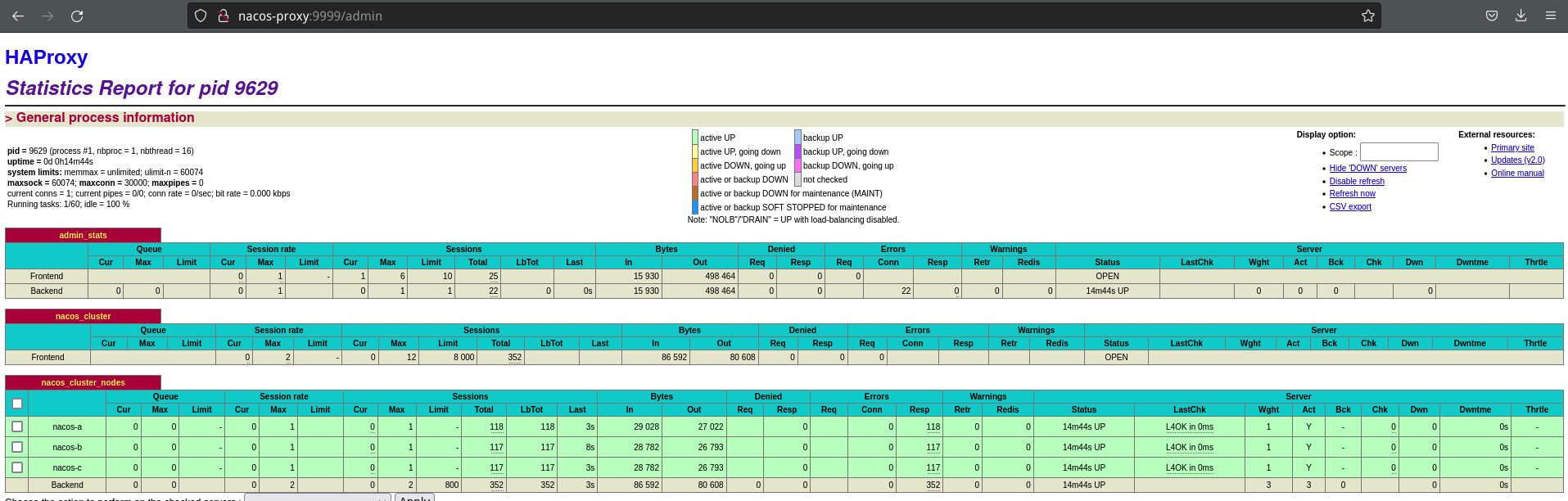
Task: Click the 'OPEN' status of nacos_cluster Frontend
Action: tap(1116, 358)
